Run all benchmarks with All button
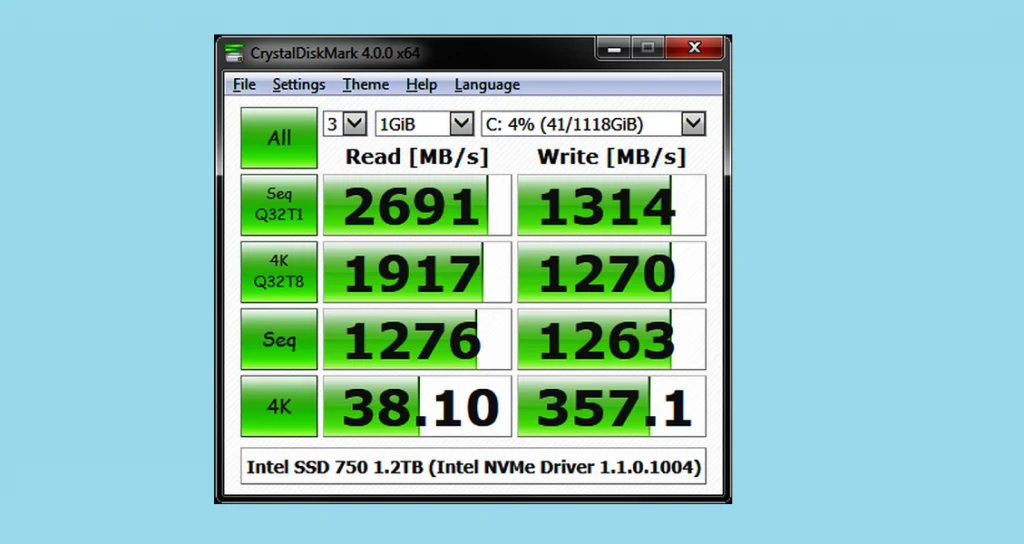 coord(279,138)
